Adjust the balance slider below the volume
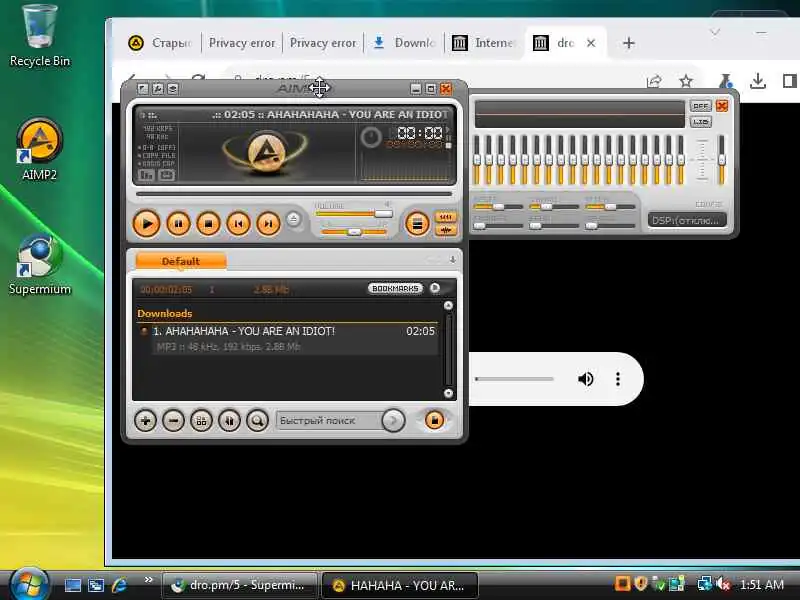This screenshot has height=600, width=800. click(x=354, y=232)
